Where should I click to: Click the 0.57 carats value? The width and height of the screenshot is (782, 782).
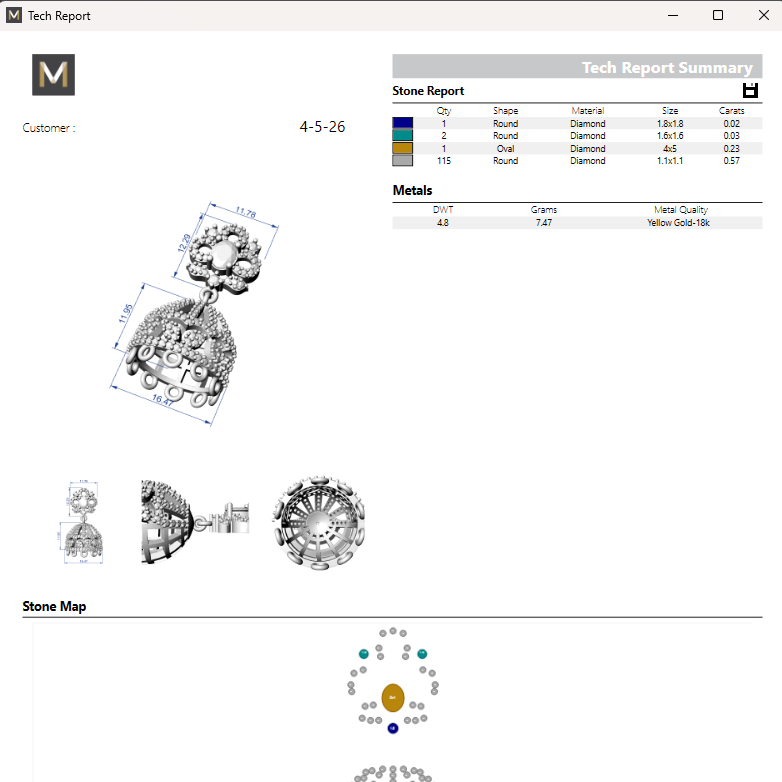click(732, 161)
